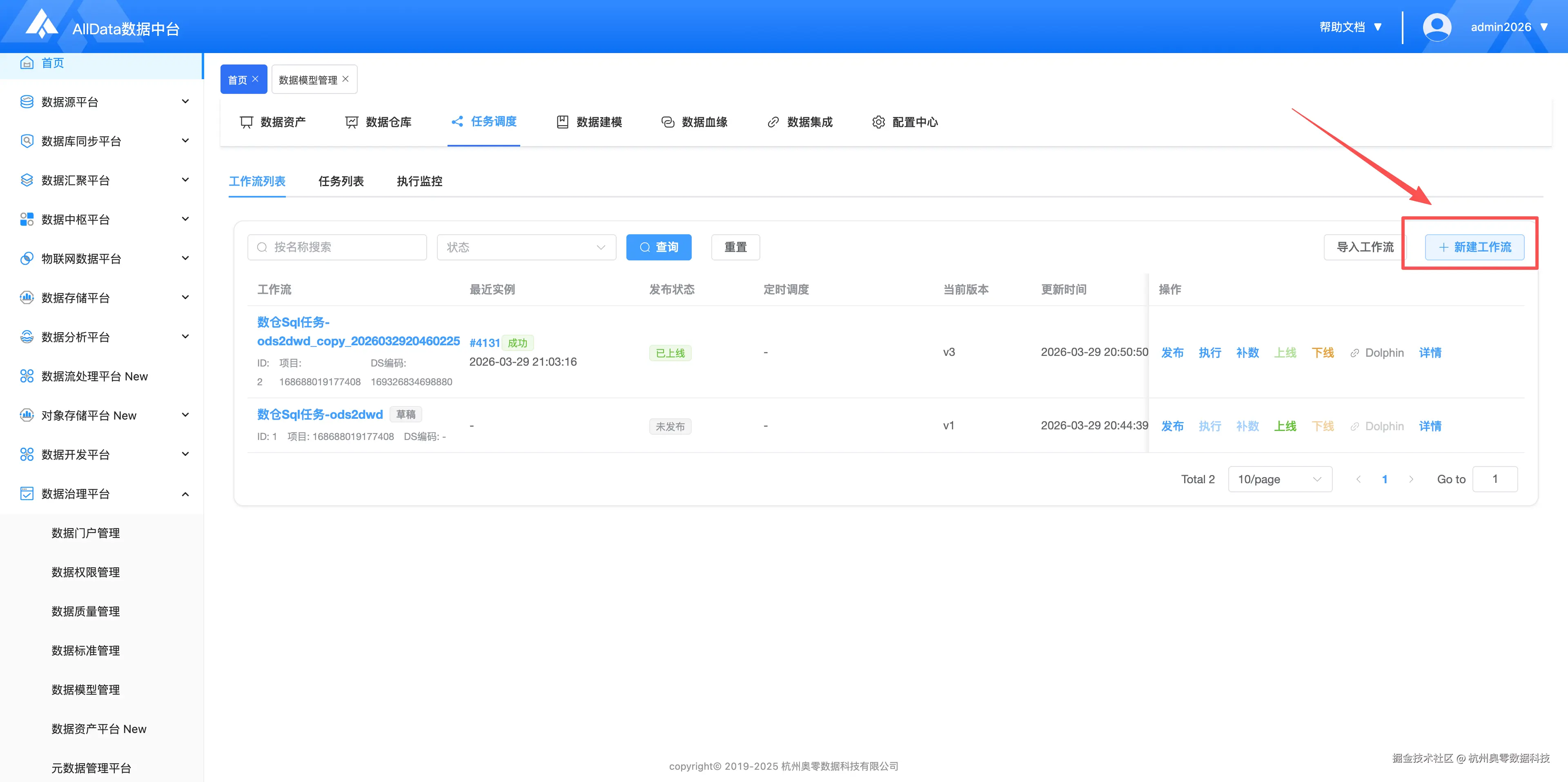This screenshot has width=1568, height=782.
Task: Close the 数据模型管理 tab
Action: [x=346, y=79]
